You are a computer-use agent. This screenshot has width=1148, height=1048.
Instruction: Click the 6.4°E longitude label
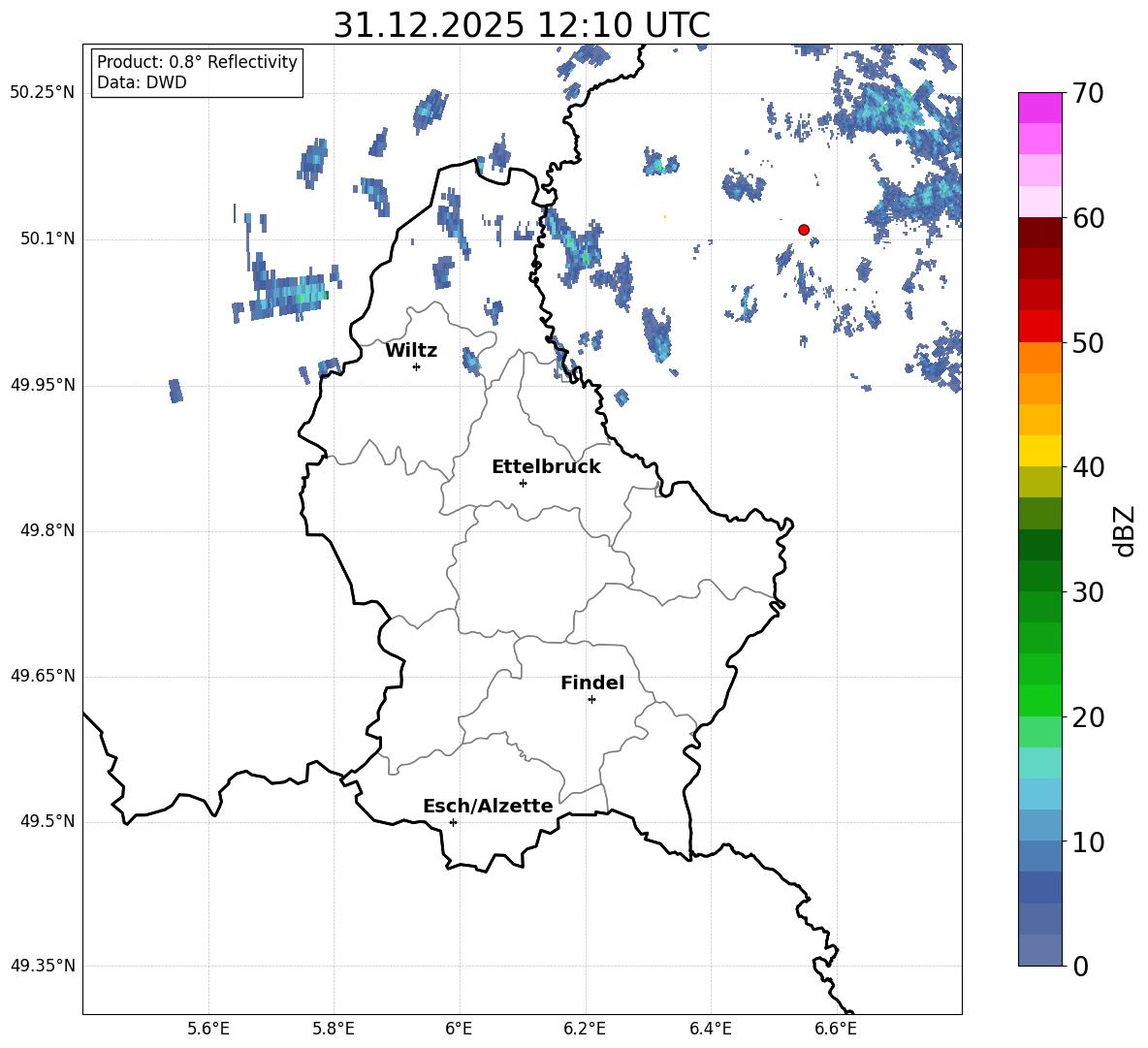click(710, 1029)
